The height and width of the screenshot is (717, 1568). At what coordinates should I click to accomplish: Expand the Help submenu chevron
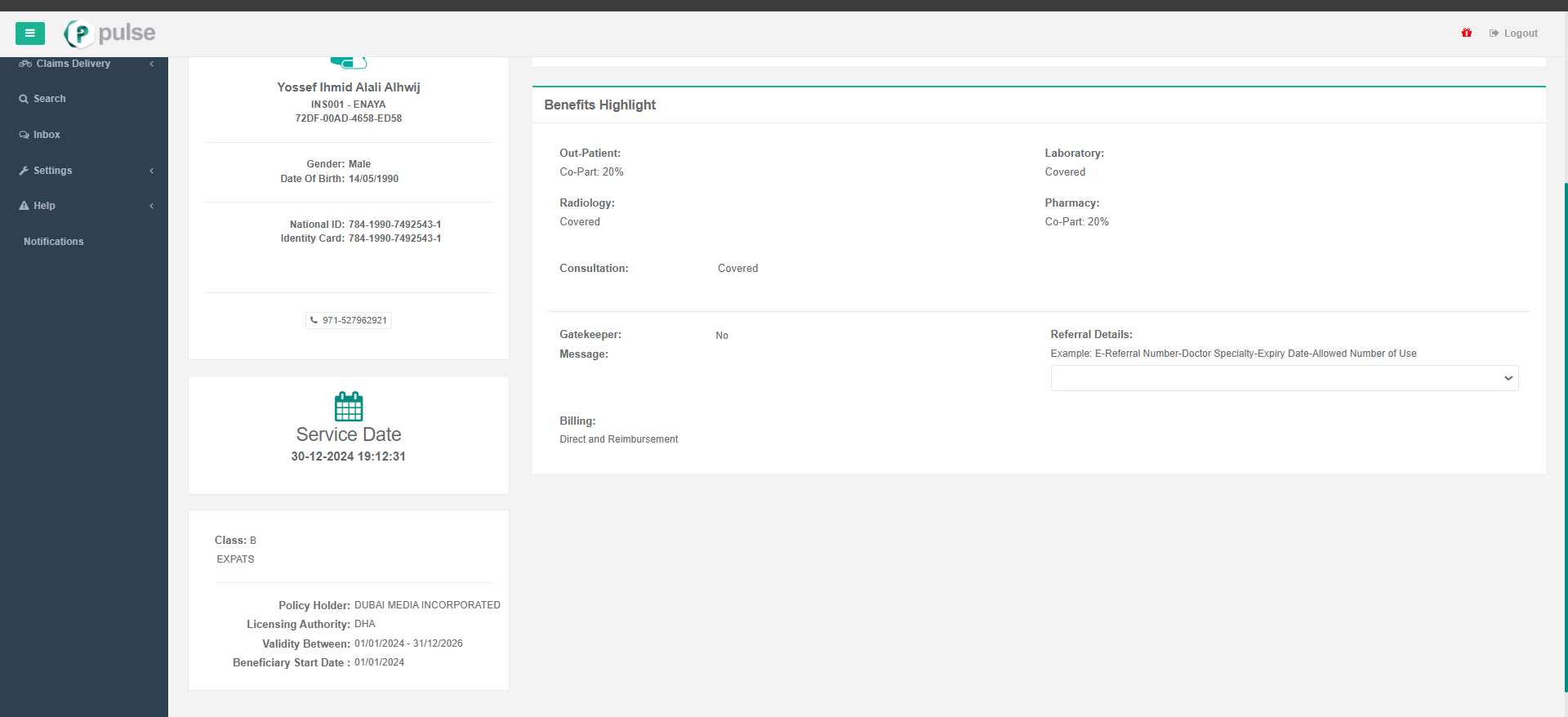coord(152,206)
